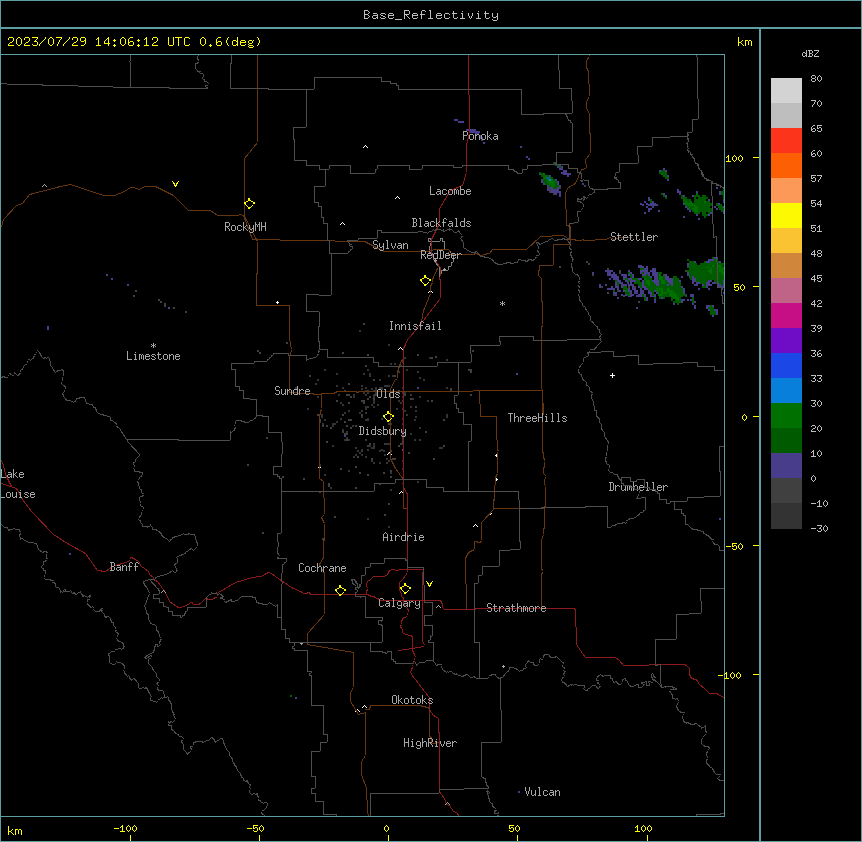862x842 pixels.
Task: Click the Vulcan city label
Action: [x=543, y=792]
